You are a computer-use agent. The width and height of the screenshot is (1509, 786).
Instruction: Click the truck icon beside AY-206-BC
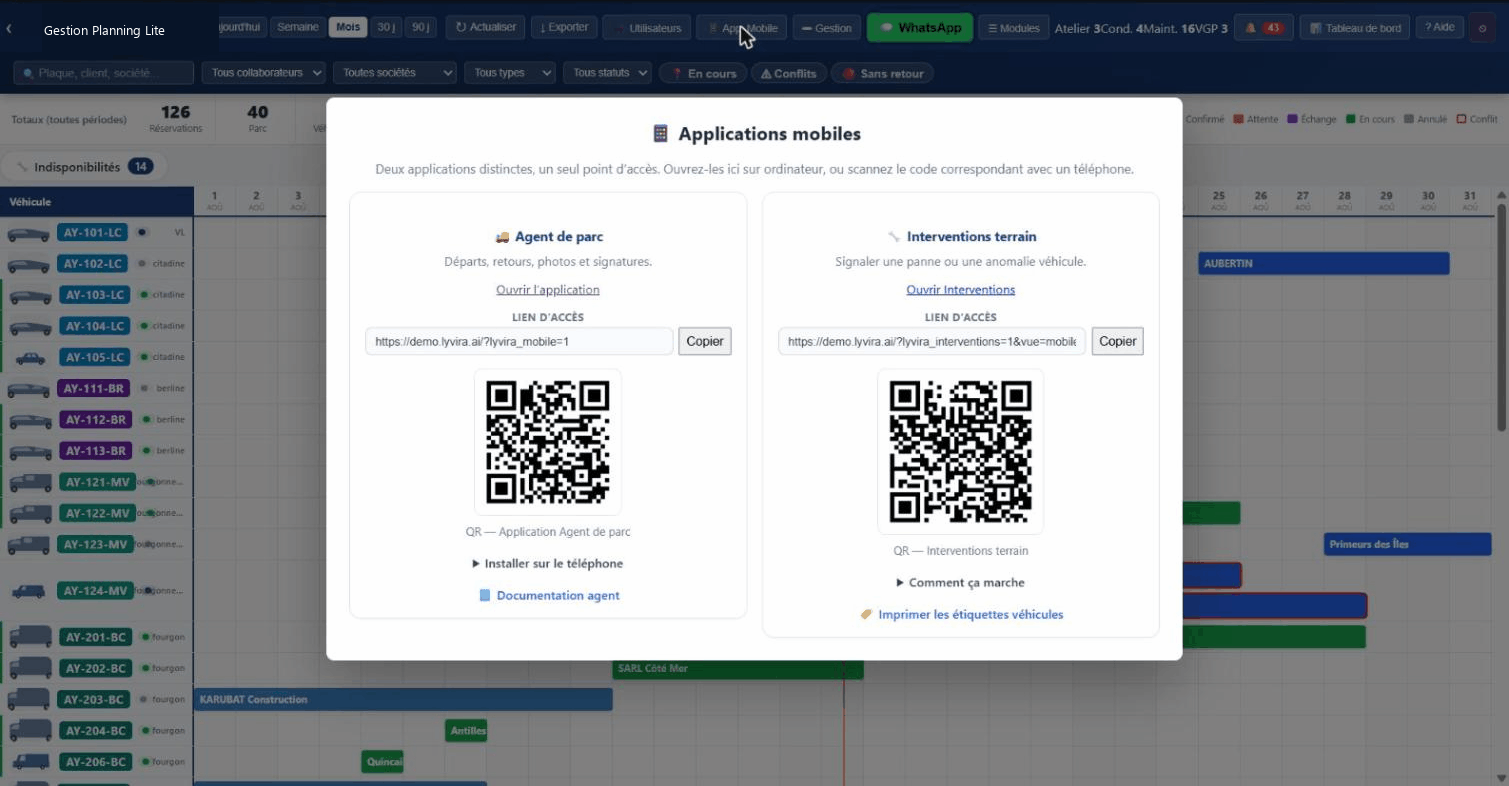coord(30,762)
